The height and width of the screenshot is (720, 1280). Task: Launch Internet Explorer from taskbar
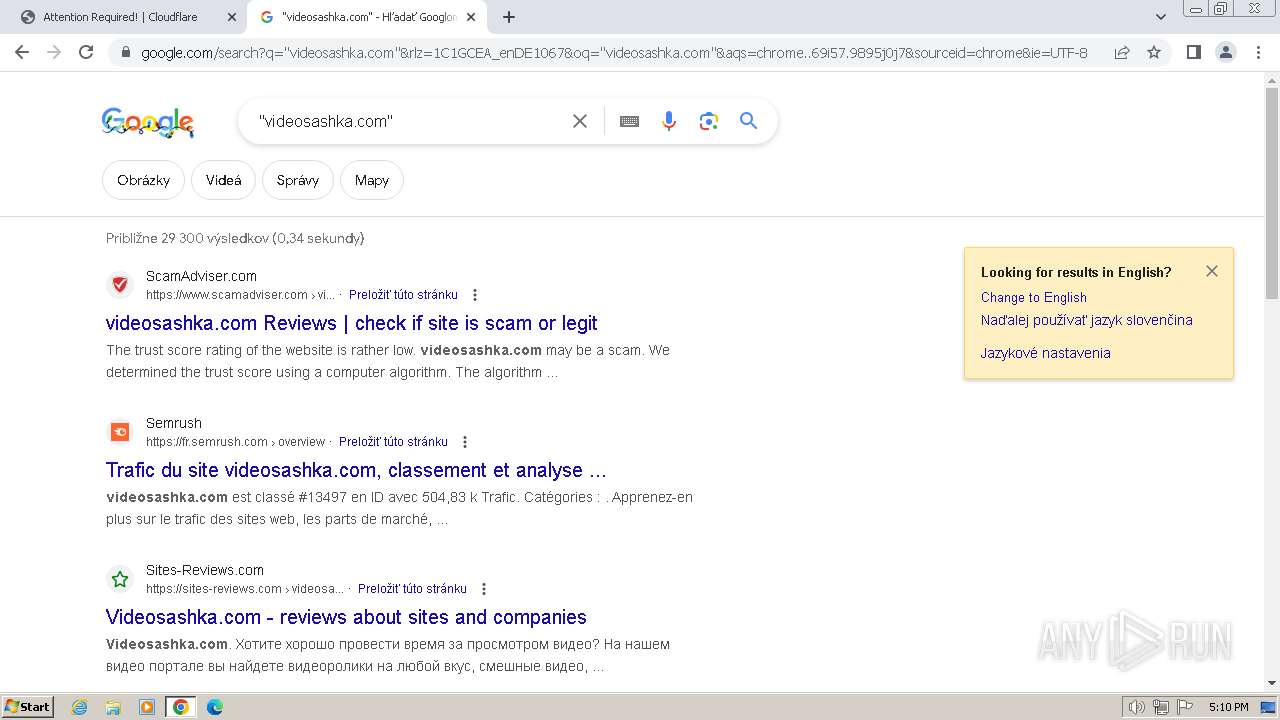pyautogui.click(x=80, y=707)
